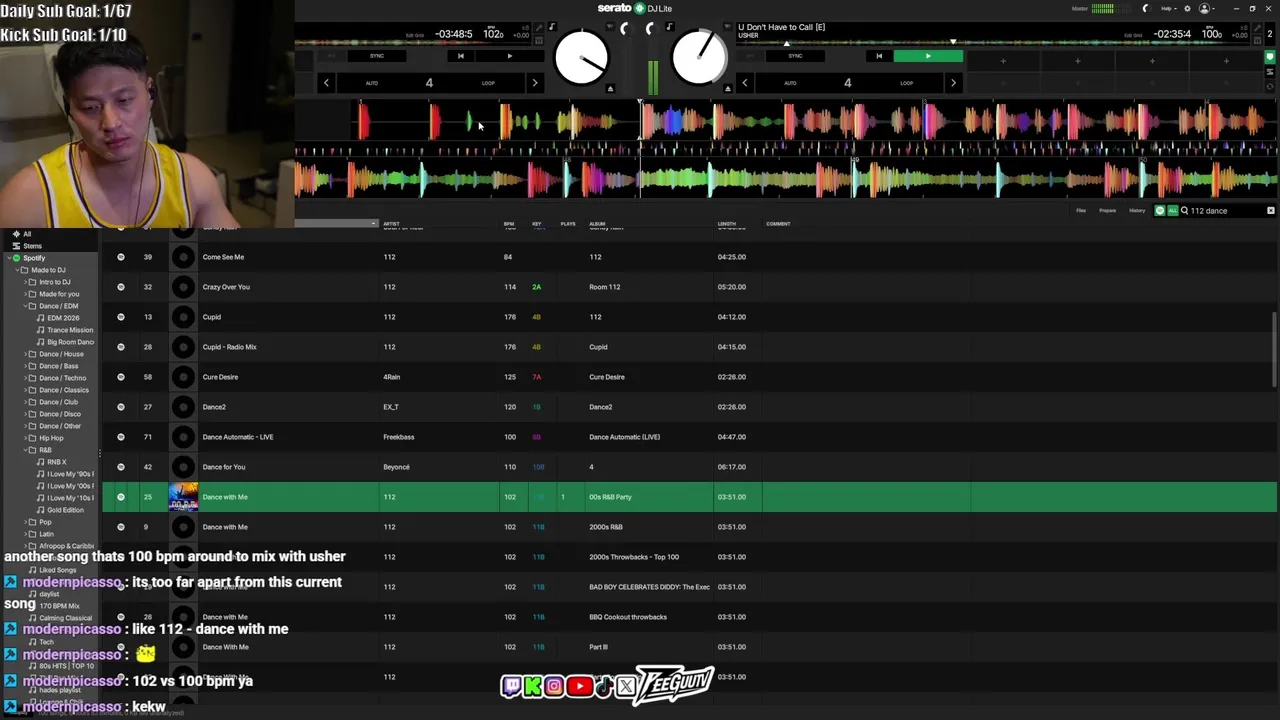
Task: Eject the right deck track
Action: 727,88
